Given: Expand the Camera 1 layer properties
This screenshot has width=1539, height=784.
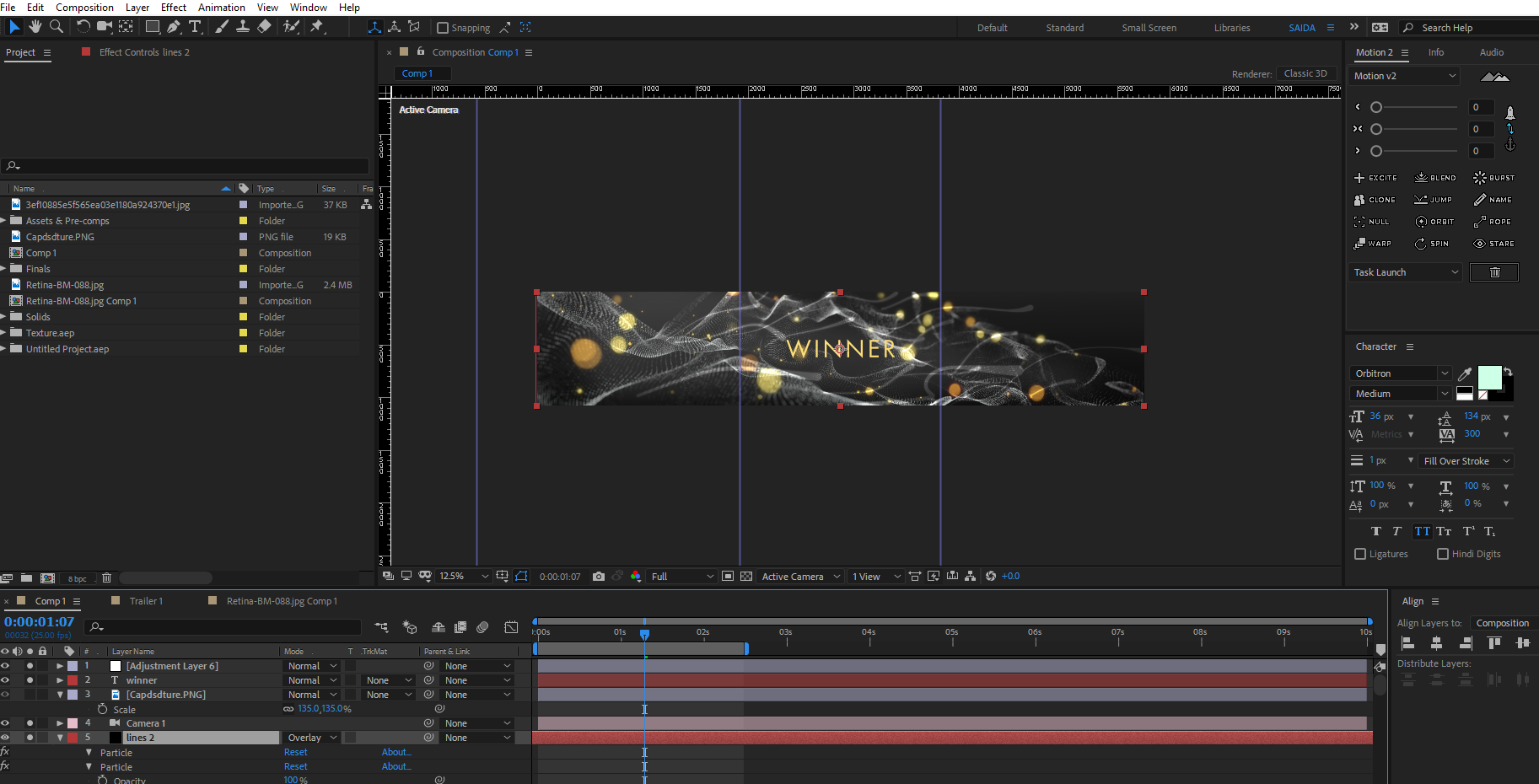Looking at the screenshot, I should point(60,723).
